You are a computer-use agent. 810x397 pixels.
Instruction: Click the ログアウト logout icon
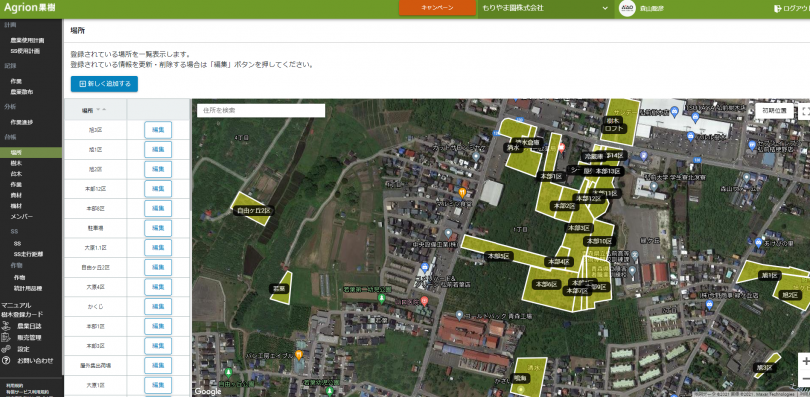[777, 9]
